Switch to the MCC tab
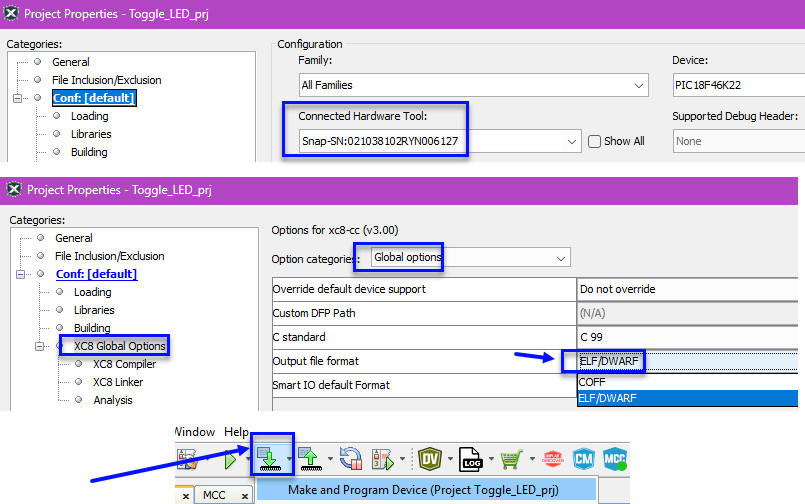This screenshot has height=504, width=805. pos(214,495)
